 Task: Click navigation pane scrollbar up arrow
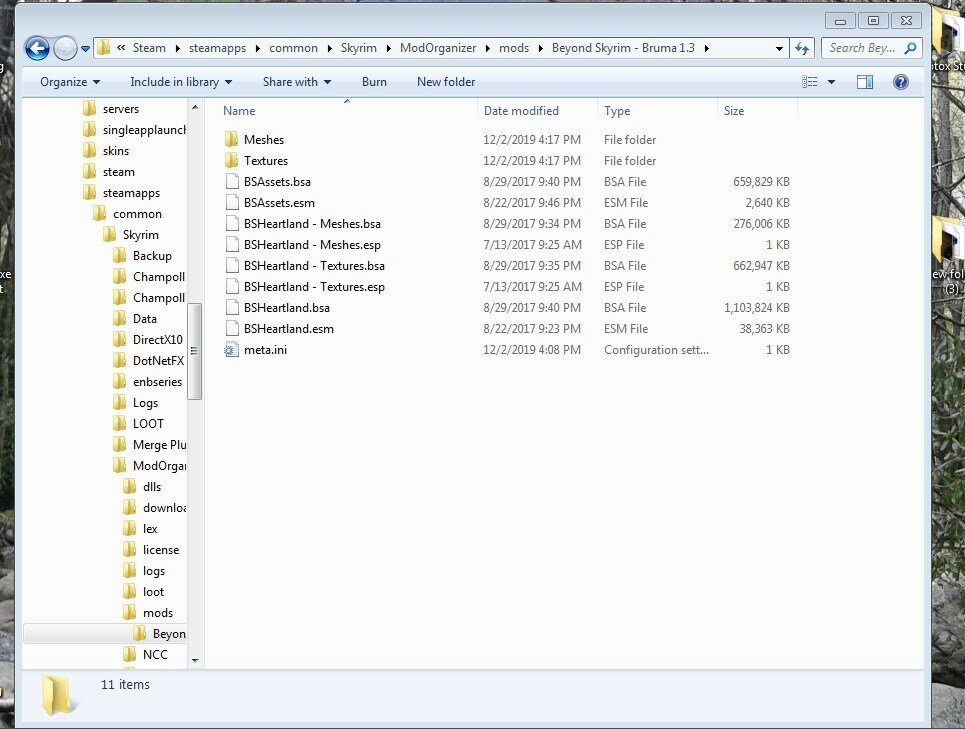coord(195,107)
